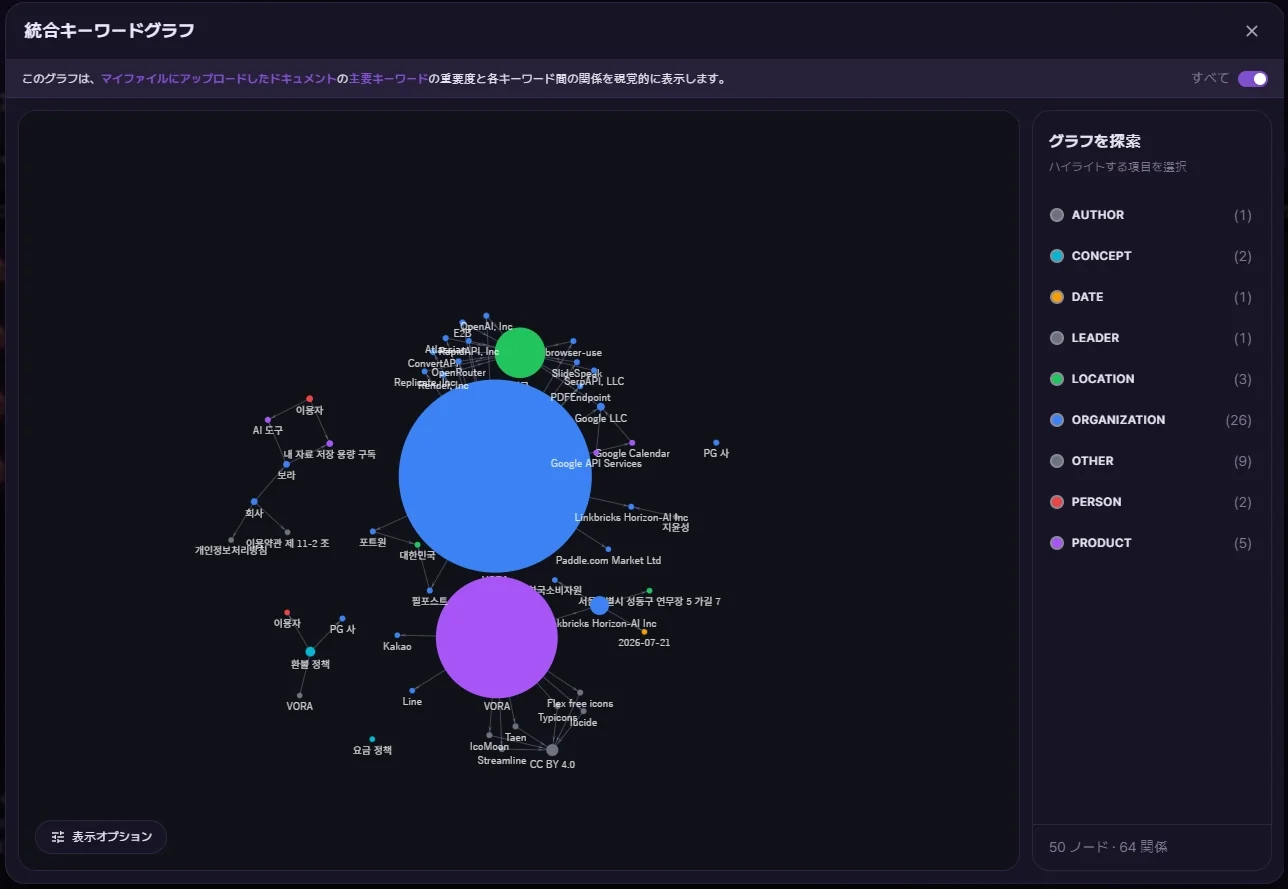Image resolution: width=1288 pixels, height=889 pixels.
Task: Toggle the すべて switch
Action: pos(1252,79)
